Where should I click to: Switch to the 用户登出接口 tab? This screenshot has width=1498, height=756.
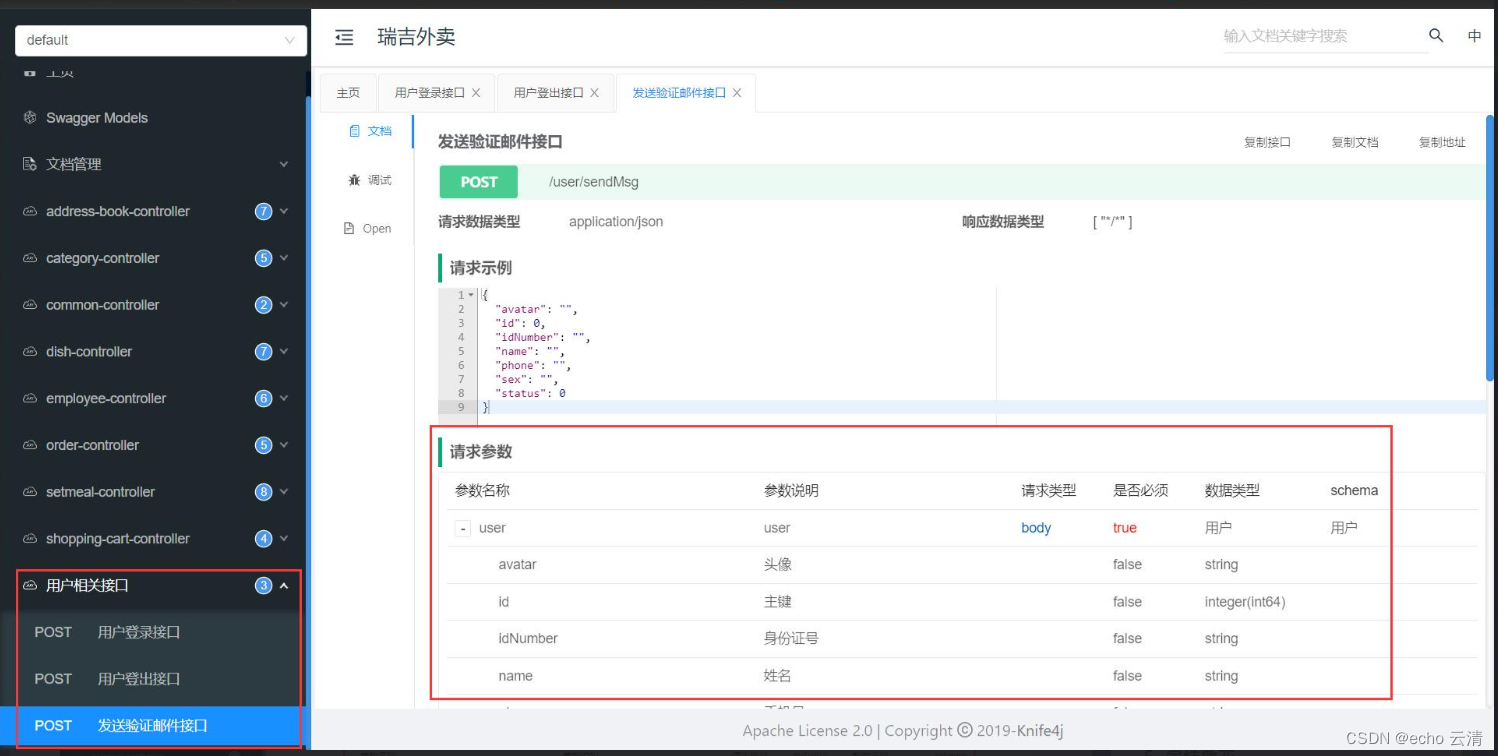point(548,93)
